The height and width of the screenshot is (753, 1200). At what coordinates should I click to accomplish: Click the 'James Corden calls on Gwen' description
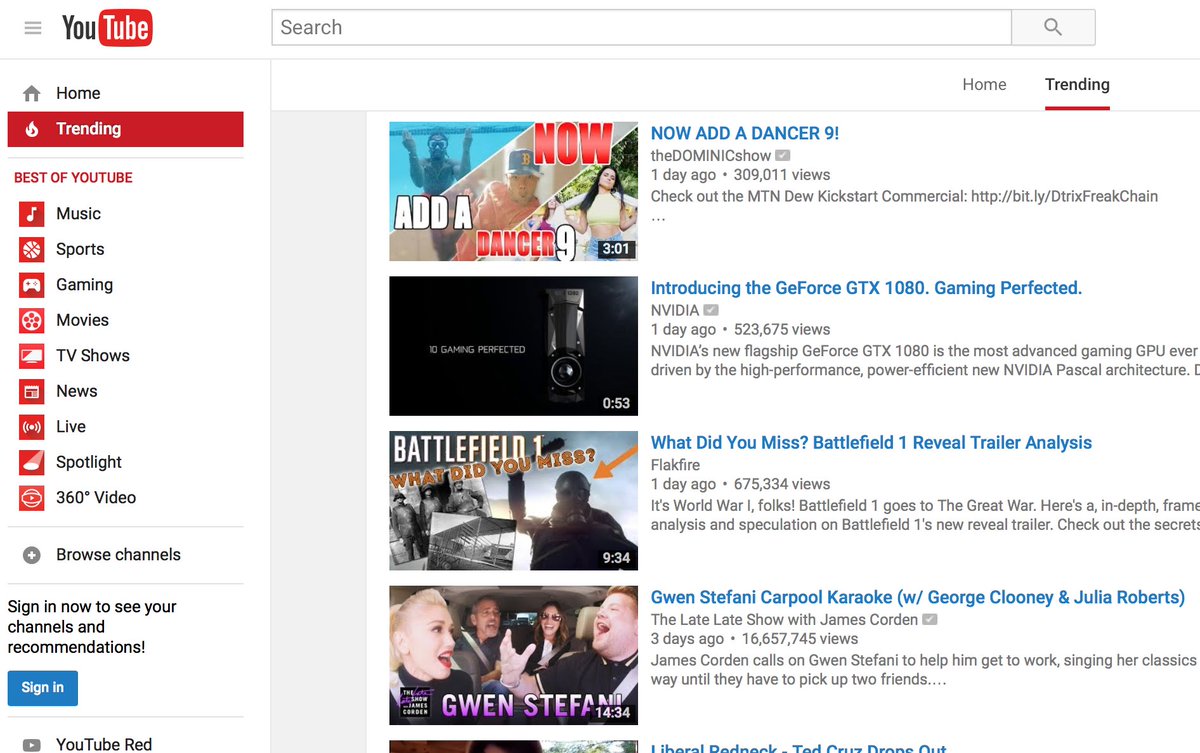tap(924, 670)
